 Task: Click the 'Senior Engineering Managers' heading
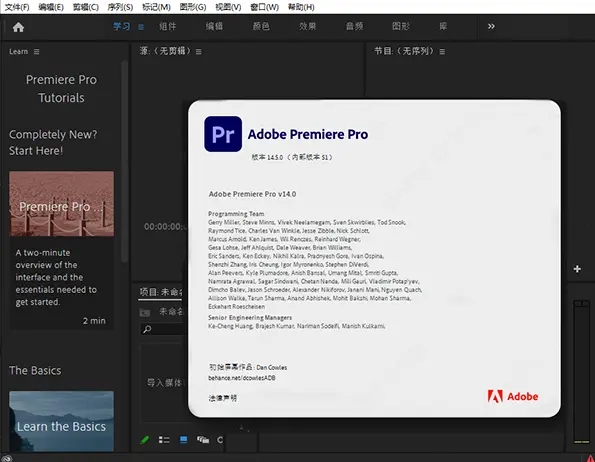[250, 317]
